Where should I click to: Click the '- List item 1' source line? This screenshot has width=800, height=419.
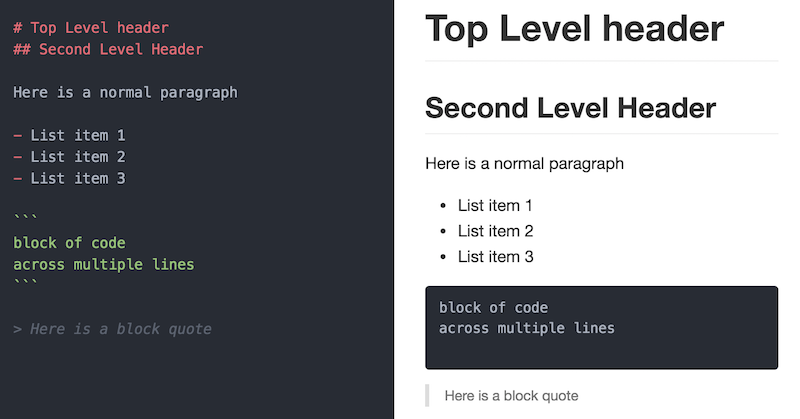click(69, 136)
